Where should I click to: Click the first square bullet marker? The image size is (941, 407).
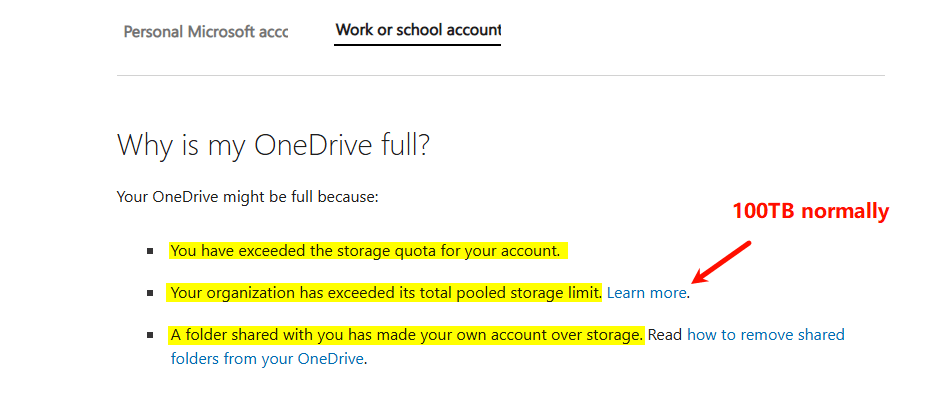(x=150, y=252)
